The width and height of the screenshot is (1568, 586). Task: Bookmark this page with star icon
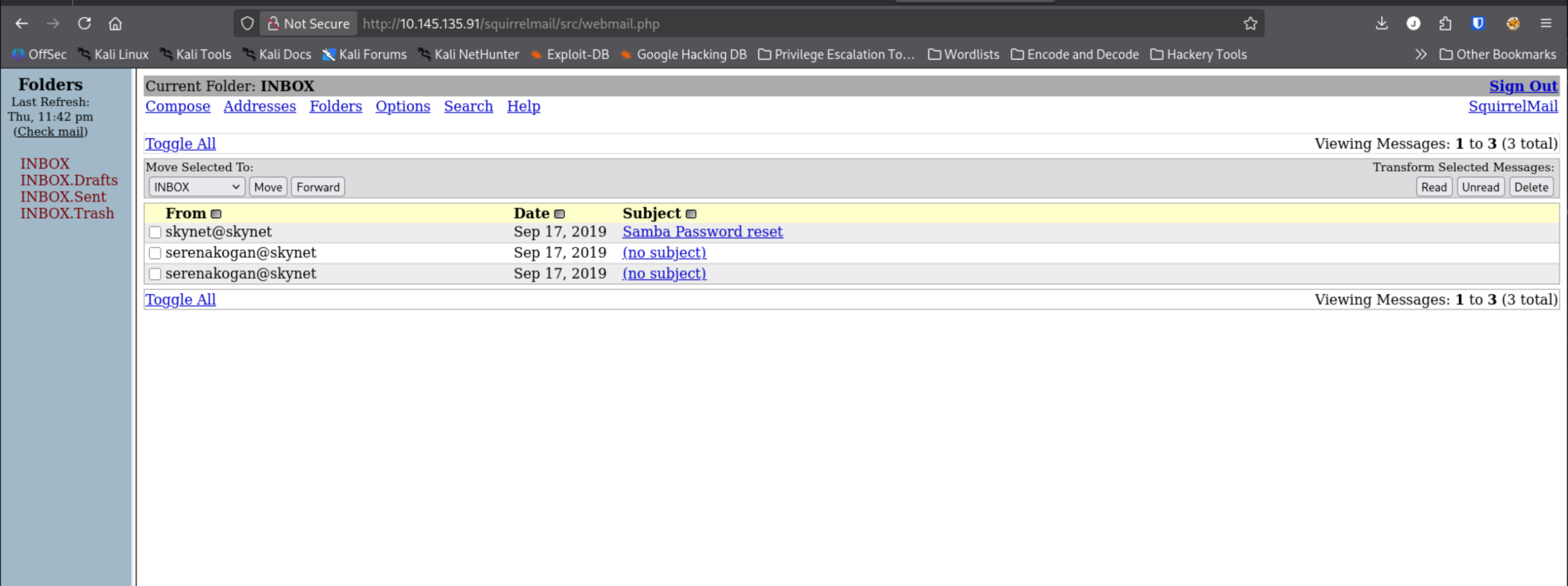point(1250,24)
